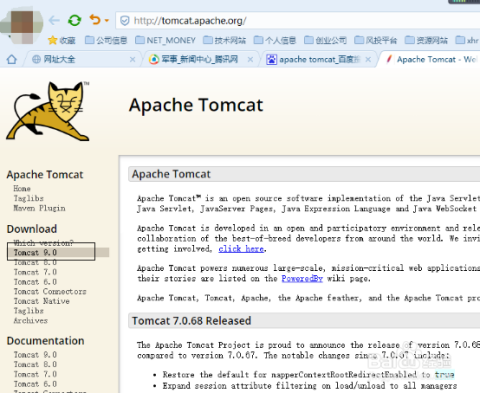Click the favorites star bookmark icon
This screenshot has height=393, width=480.
click(52, 40)
